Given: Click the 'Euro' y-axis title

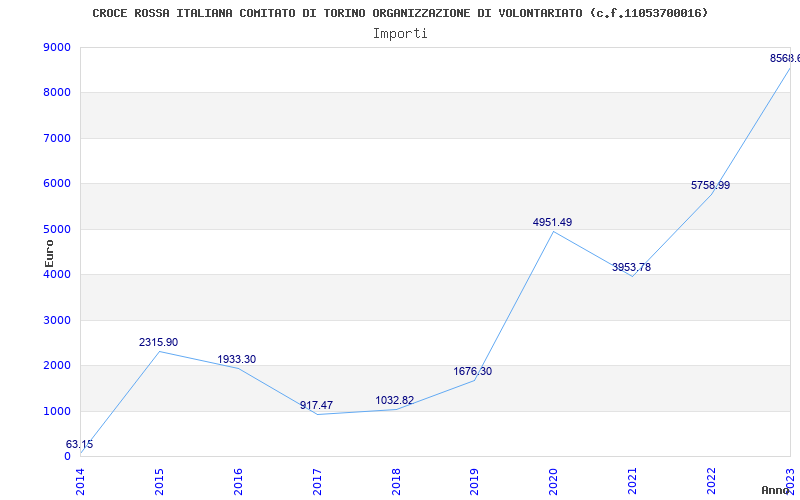Looking at the screenshot, I should pos(49,254).
